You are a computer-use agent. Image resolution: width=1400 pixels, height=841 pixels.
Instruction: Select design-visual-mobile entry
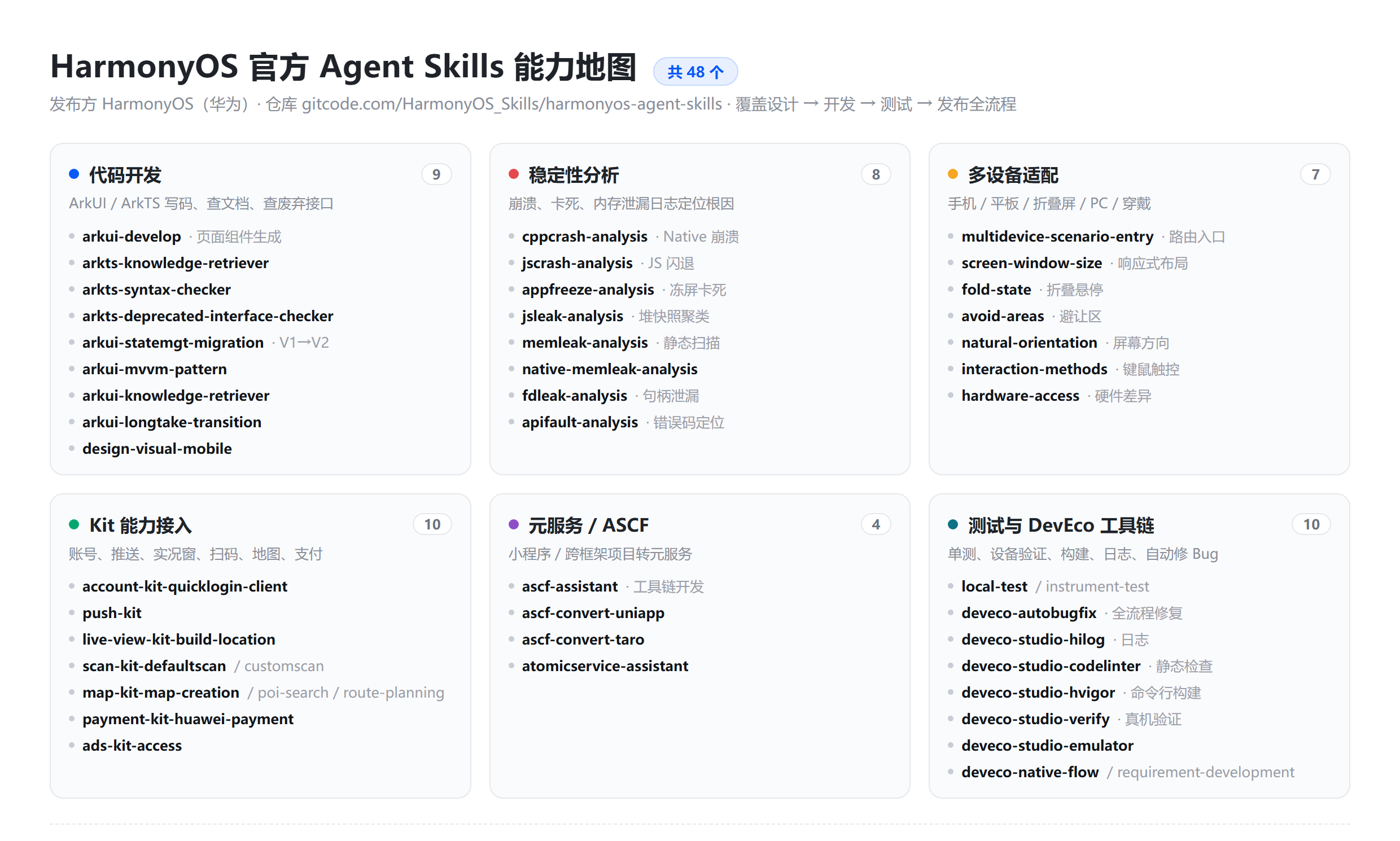click(x=157, y=449)
